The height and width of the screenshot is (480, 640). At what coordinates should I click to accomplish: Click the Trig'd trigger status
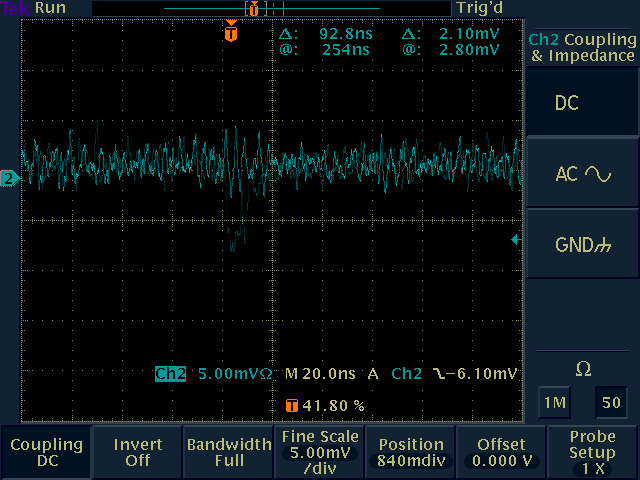[x=480, y=8]
